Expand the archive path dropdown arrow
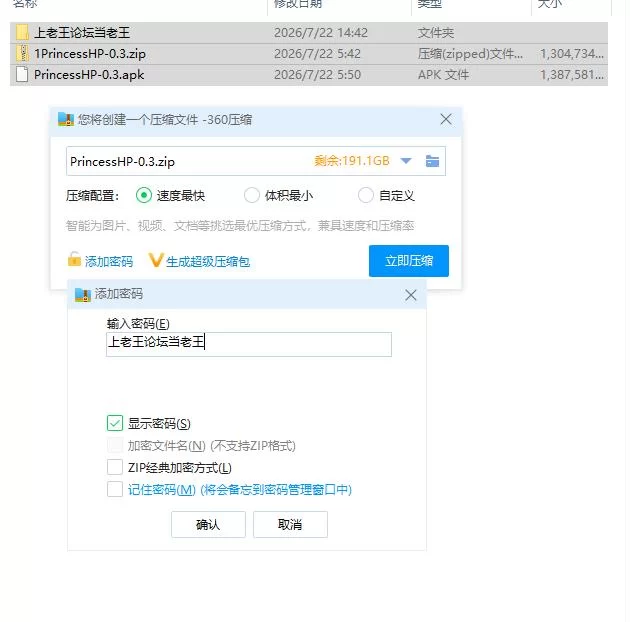This screenshot has height=622, width=630. point(406,161)
